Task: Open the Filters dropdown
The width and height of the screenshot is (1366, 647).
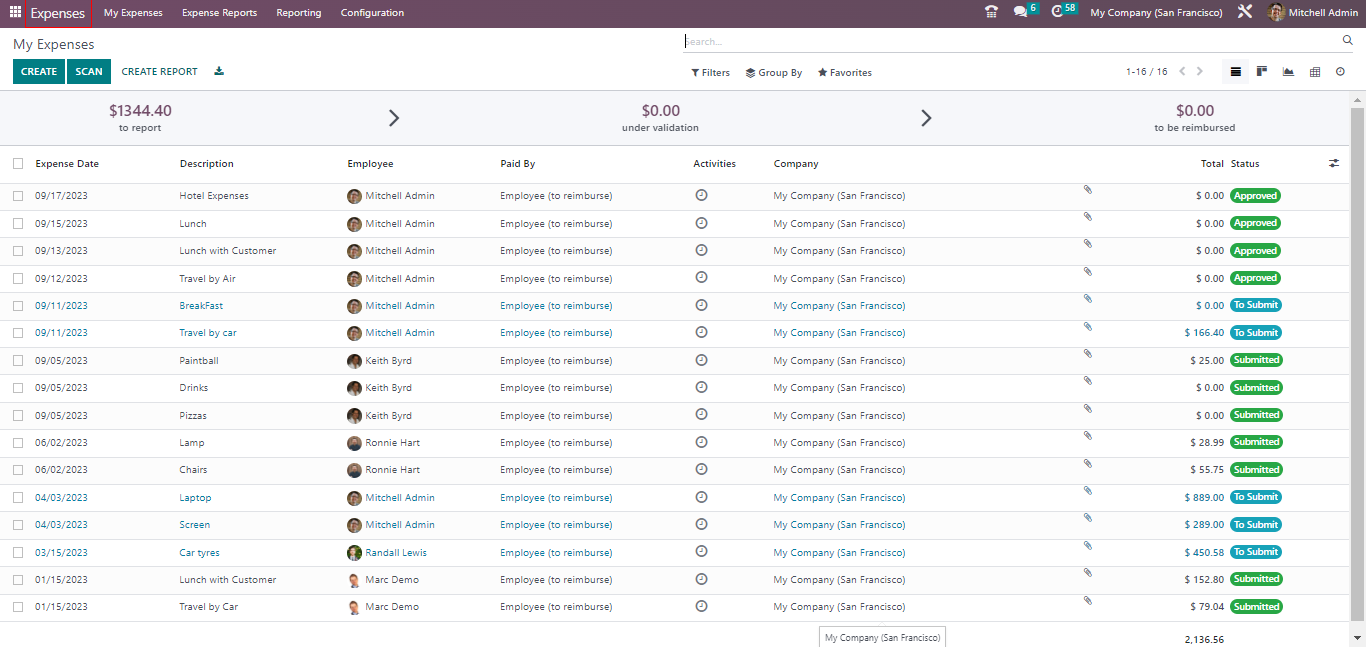Action: point(711,73)
